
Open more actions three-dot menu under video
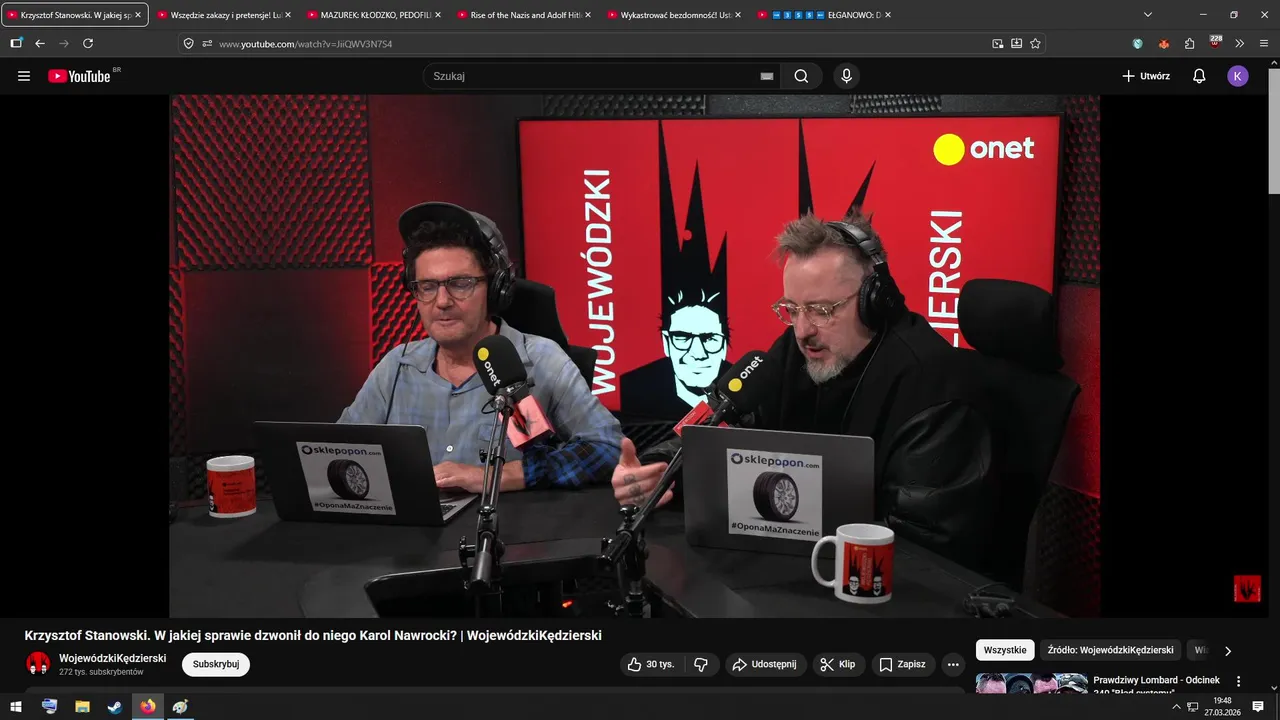click(x=953, y=664)
